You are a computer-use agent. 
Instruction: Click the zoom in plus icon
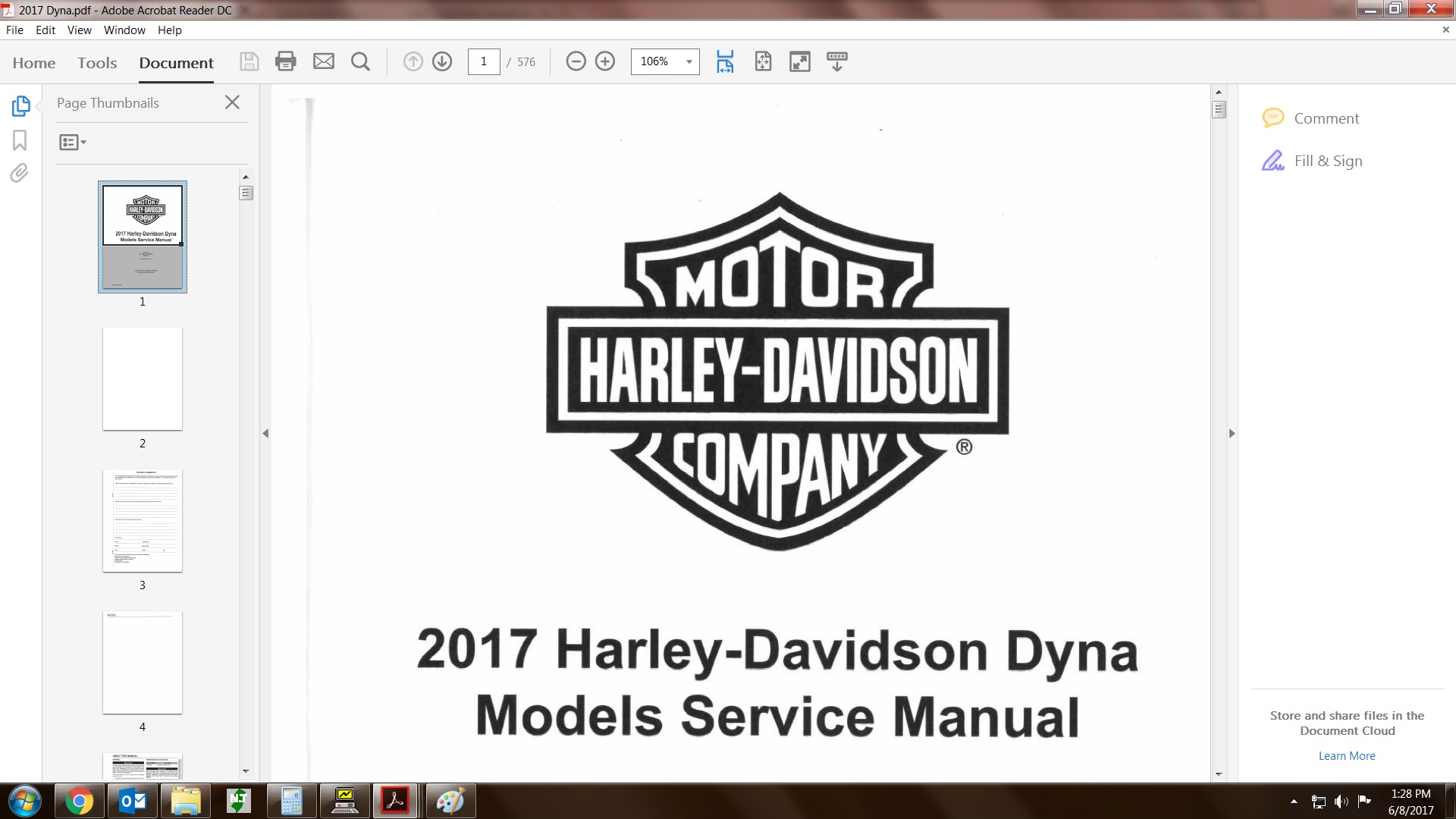[605, 61]
